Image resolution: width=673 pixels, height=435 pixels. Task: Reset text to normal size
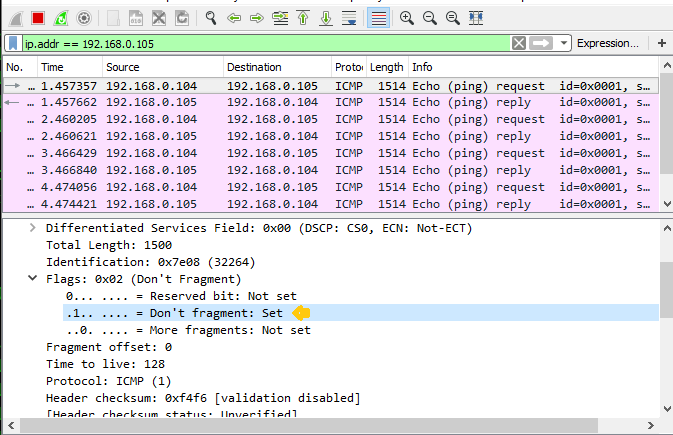pyautogui.click(x=453, y=18)
